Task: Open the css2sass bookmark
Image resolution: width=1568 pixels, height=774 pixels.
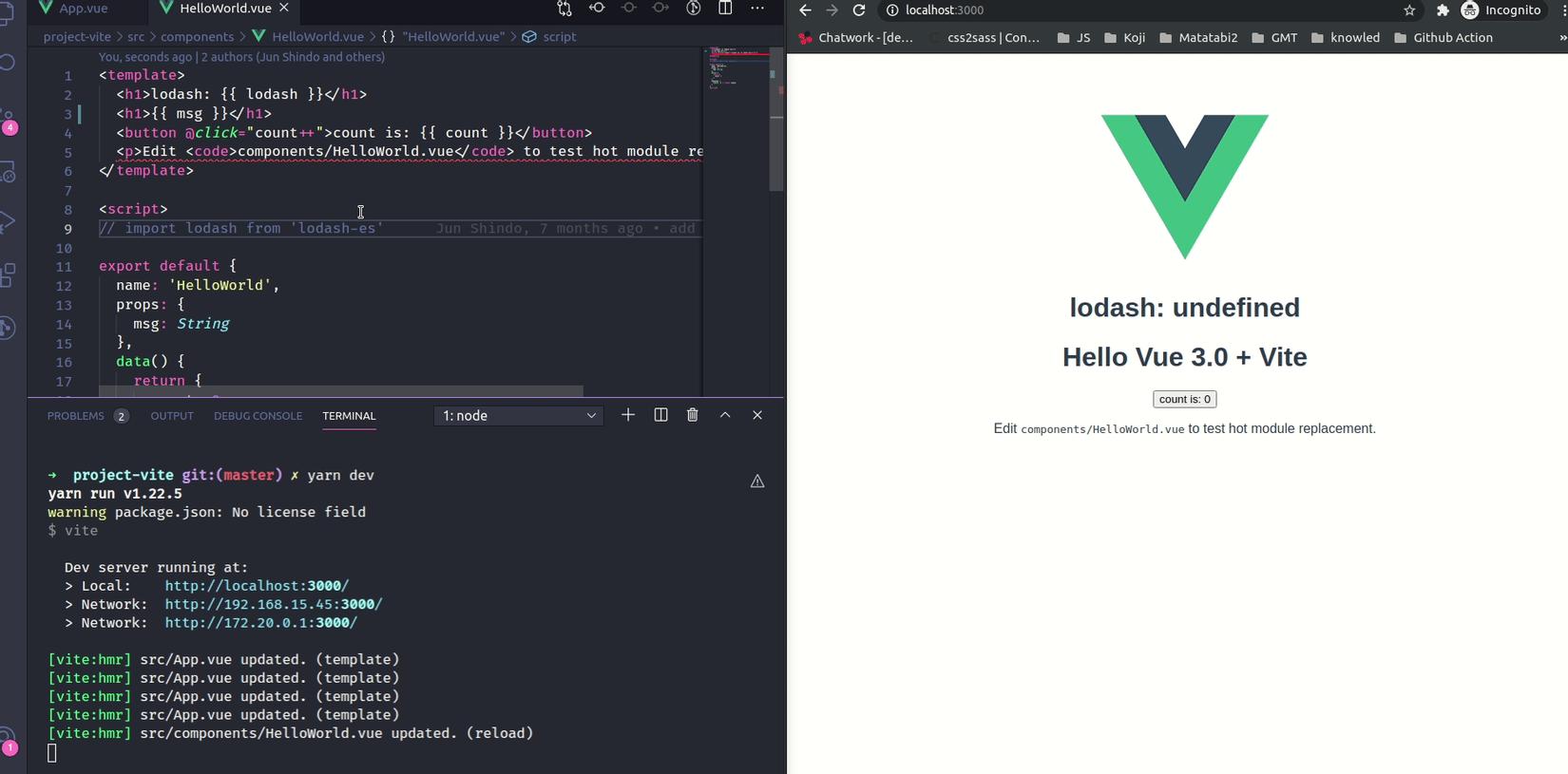Action: (985, 38)
